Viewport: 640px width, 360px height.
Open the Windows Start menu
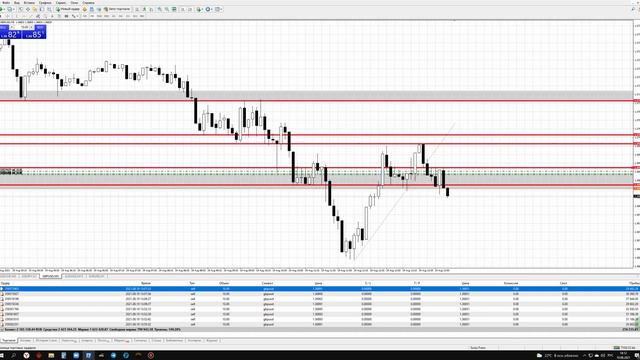[x=2, y=356]
